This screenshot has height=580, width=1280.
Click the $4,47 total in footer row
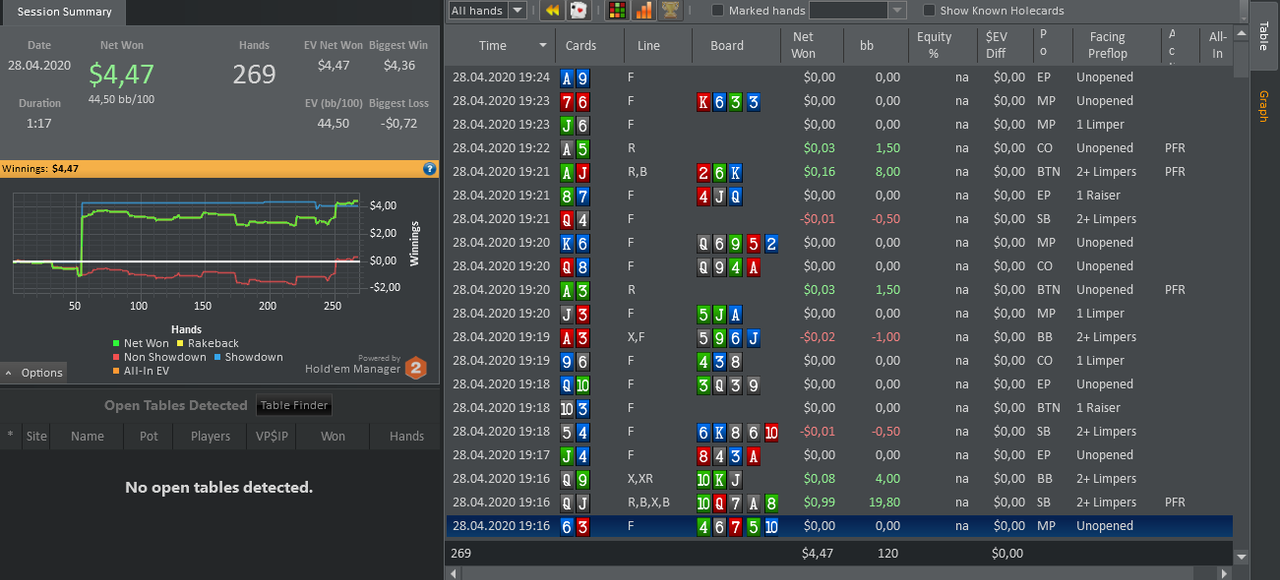[817, 553]
